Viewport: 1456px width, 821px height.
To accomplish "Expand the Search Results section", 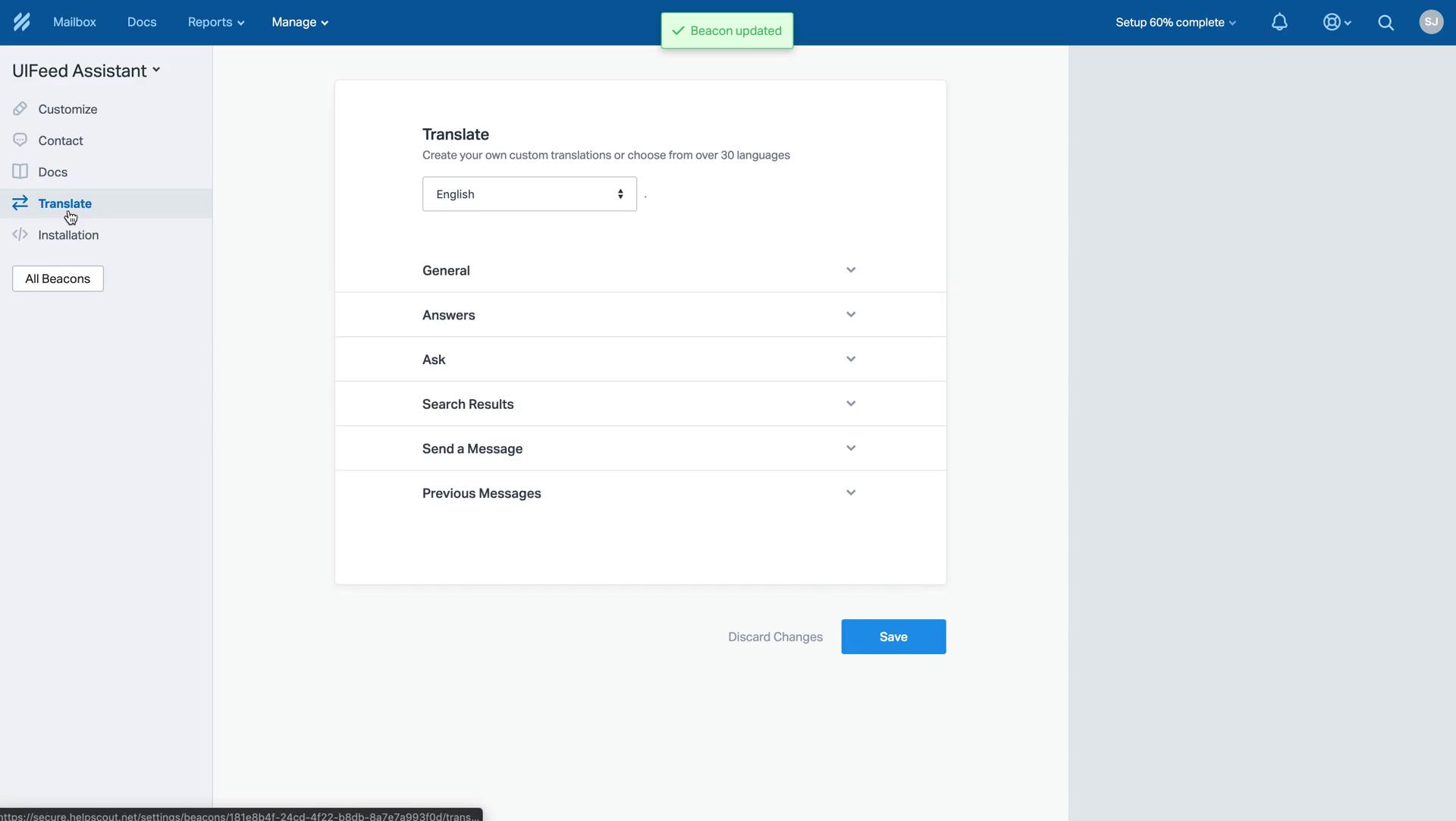I will coord(640,403).
